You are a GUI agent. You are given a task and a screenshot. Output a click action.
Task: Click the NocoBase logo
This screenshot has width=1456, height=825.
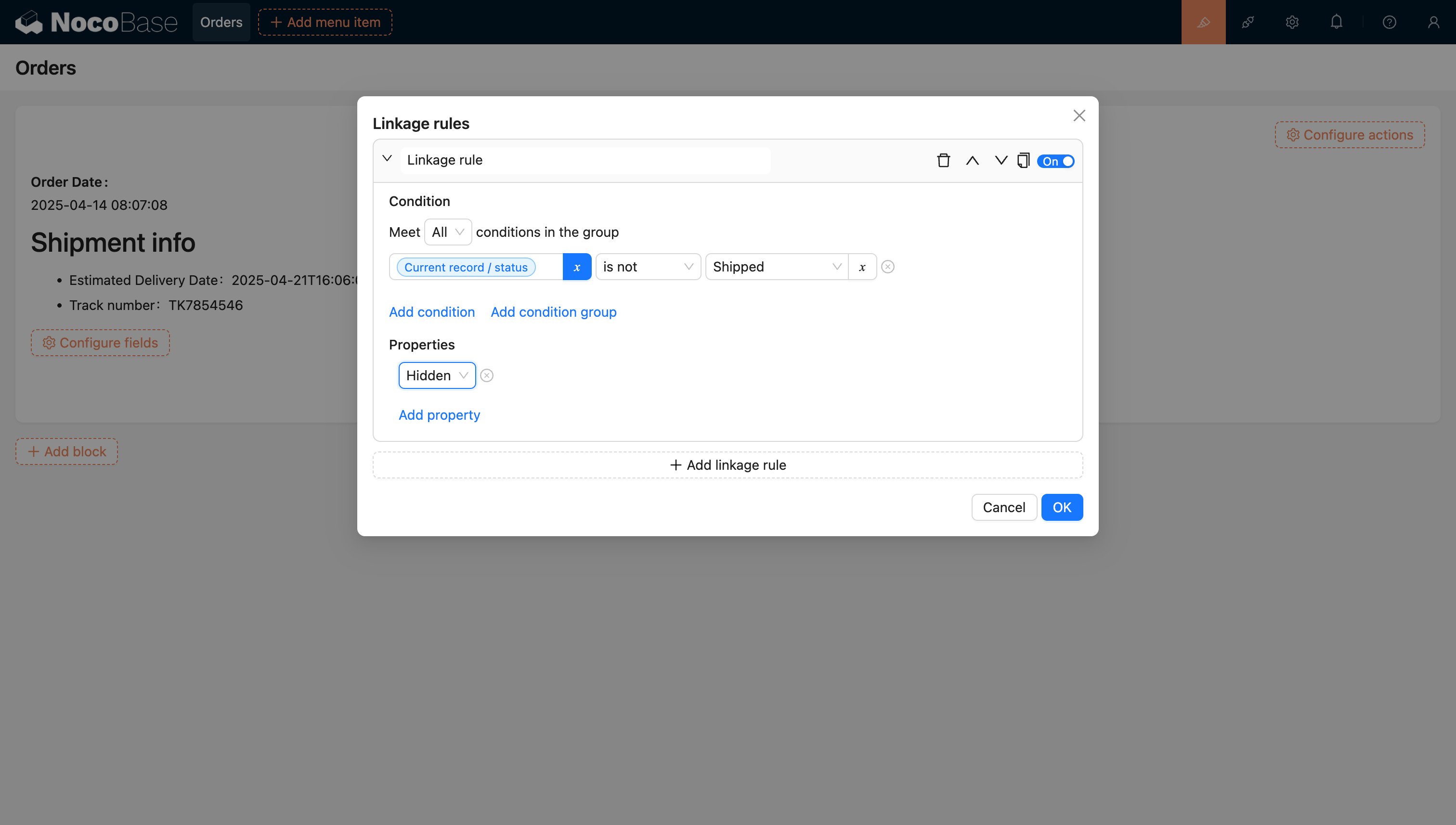96,22
